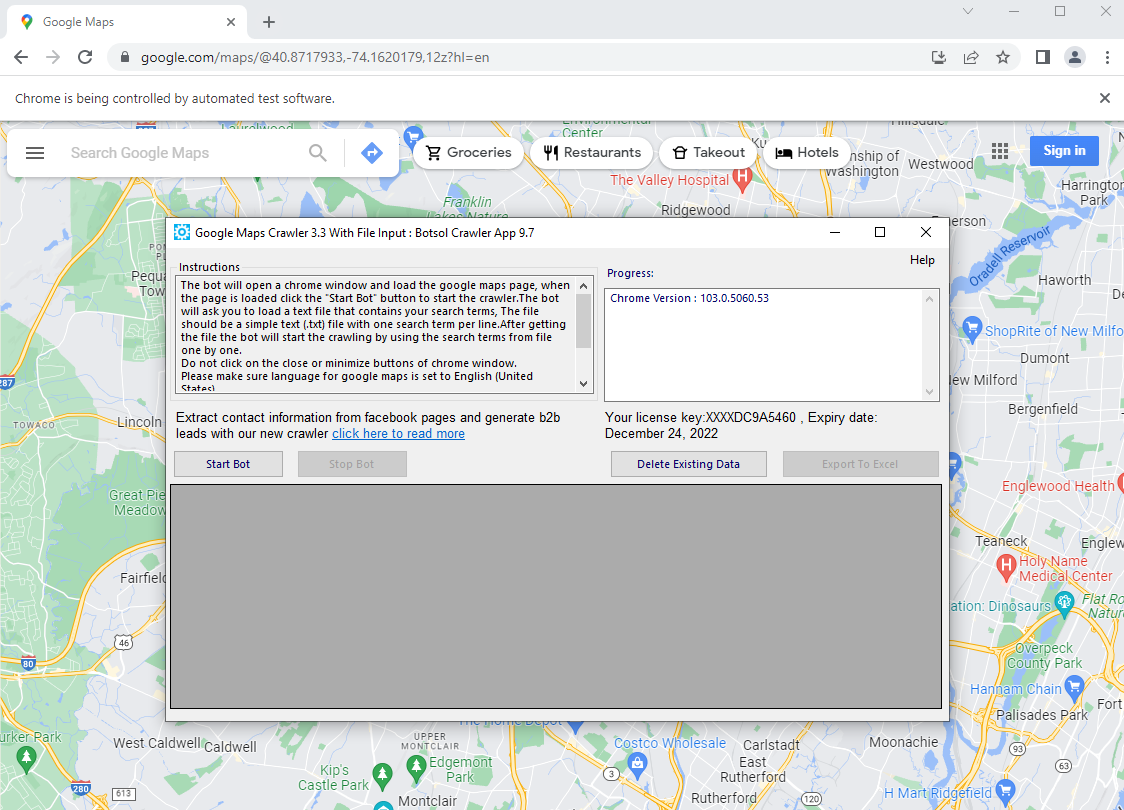Reload the page in Chrome
Image resolution: width=1124 pixels, height=810 pixels.
click(85, 57)
